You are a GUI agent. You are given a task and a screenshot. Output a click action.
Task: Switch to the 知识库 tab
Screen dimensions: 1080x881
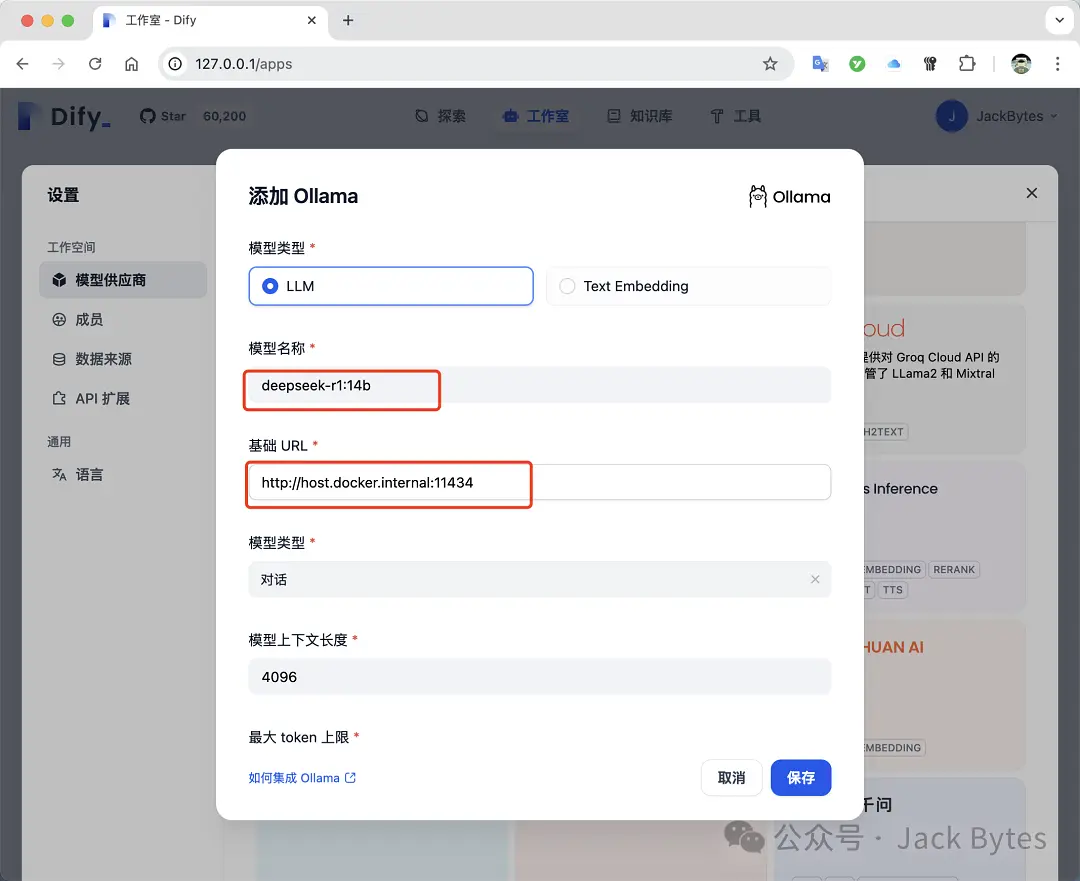[x=640, y=115]
